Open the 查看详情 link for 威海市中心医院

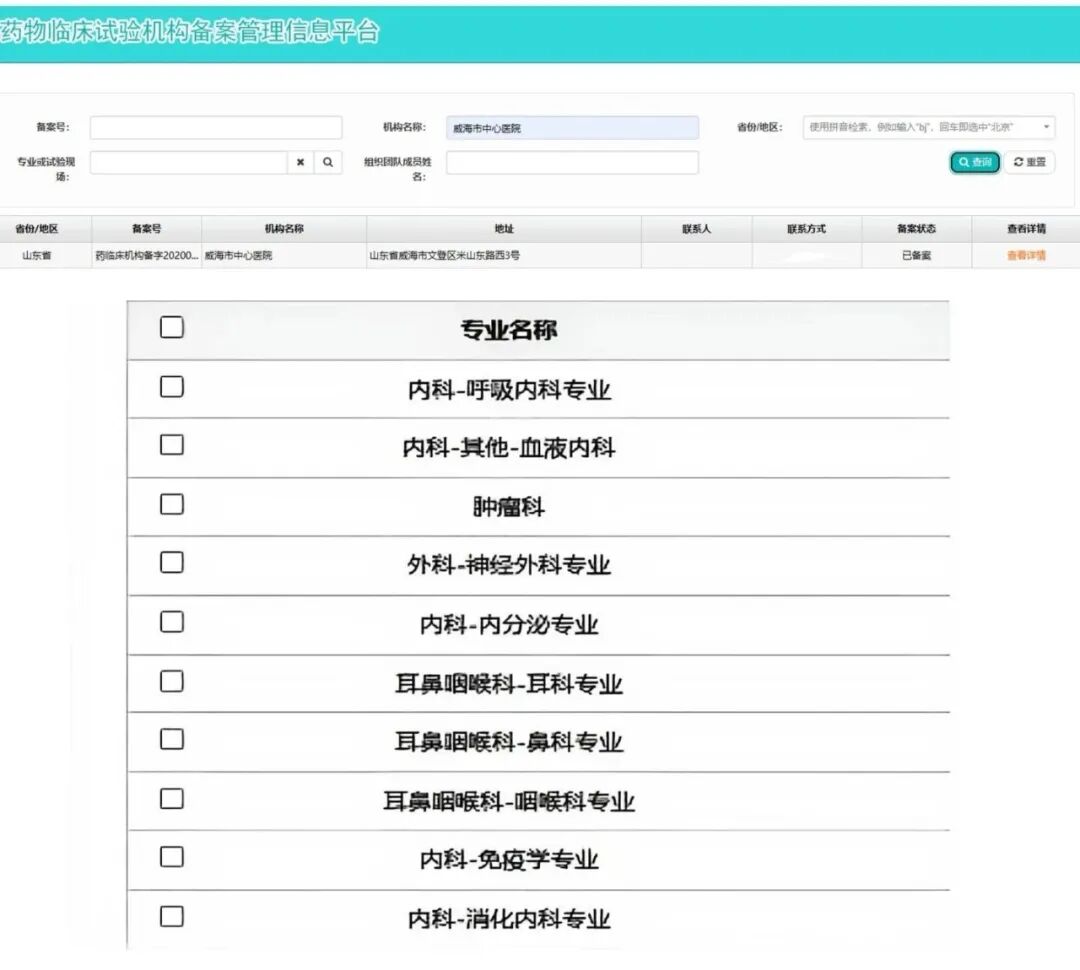click(x=1026, y=256)
